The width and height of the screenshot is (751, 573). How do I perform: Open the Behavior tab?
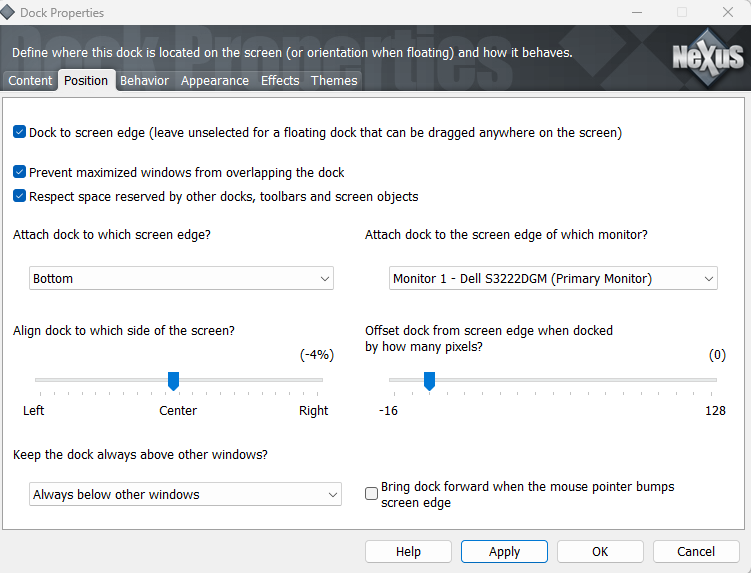[144, 80]
